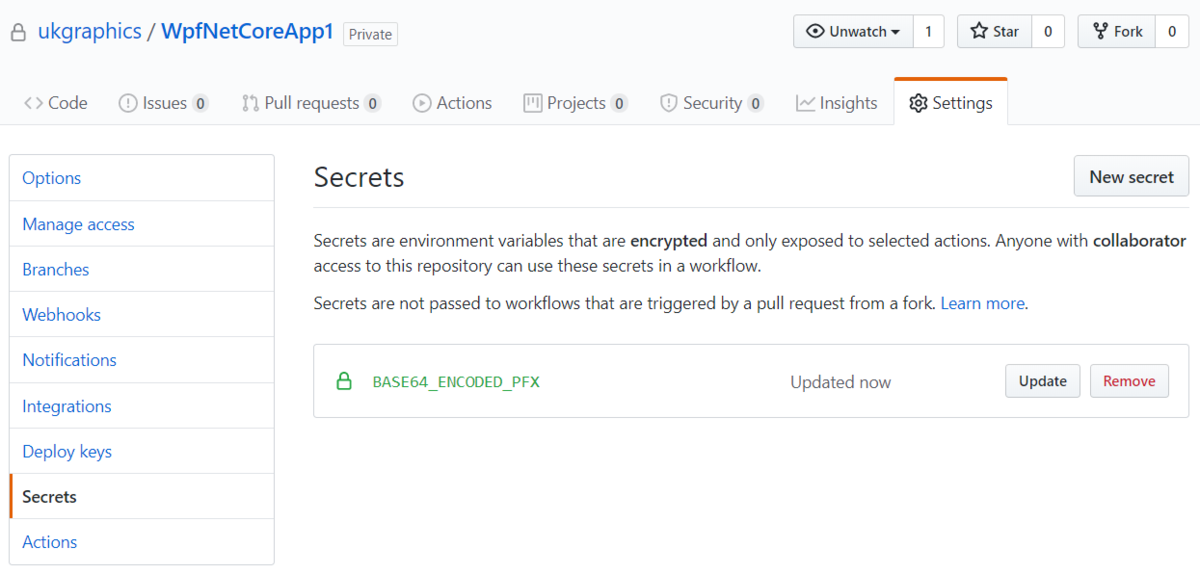Go to Branches settings
Image resolution: width=1200 pixels, height=574 pixels.
click(142, 269)
